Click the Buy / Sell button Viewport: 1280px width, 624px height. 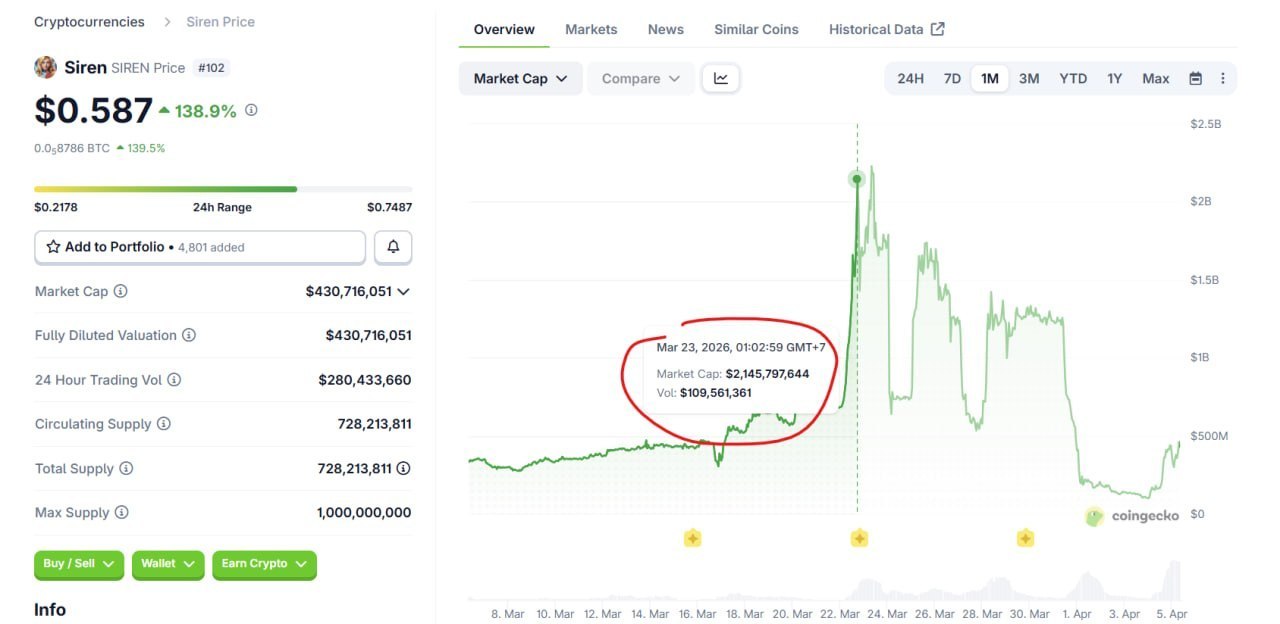[x=78, y=564]
